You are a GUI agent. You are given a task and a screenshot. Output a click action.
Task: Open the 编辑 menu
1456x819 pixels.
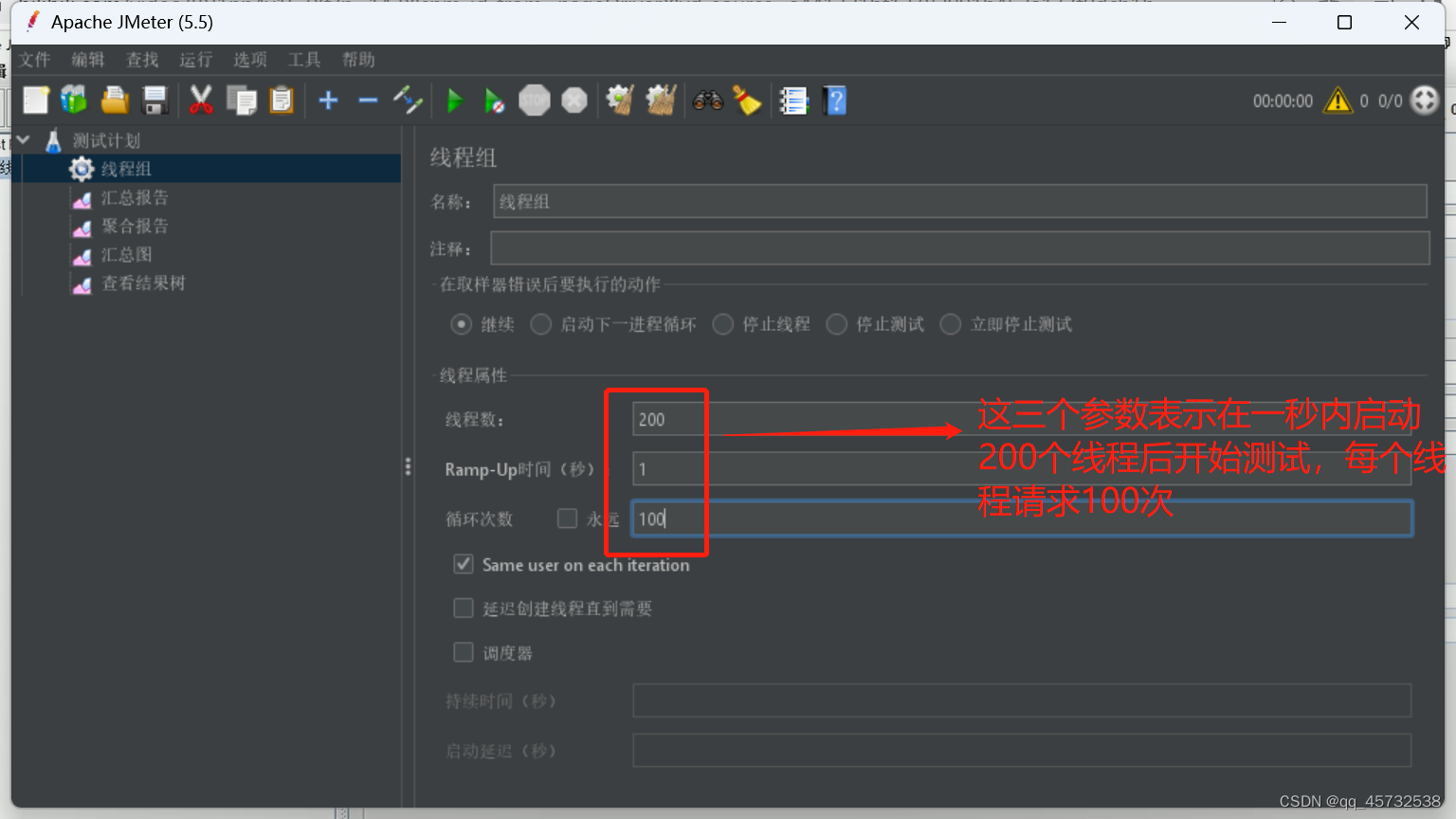coord(88,60)
